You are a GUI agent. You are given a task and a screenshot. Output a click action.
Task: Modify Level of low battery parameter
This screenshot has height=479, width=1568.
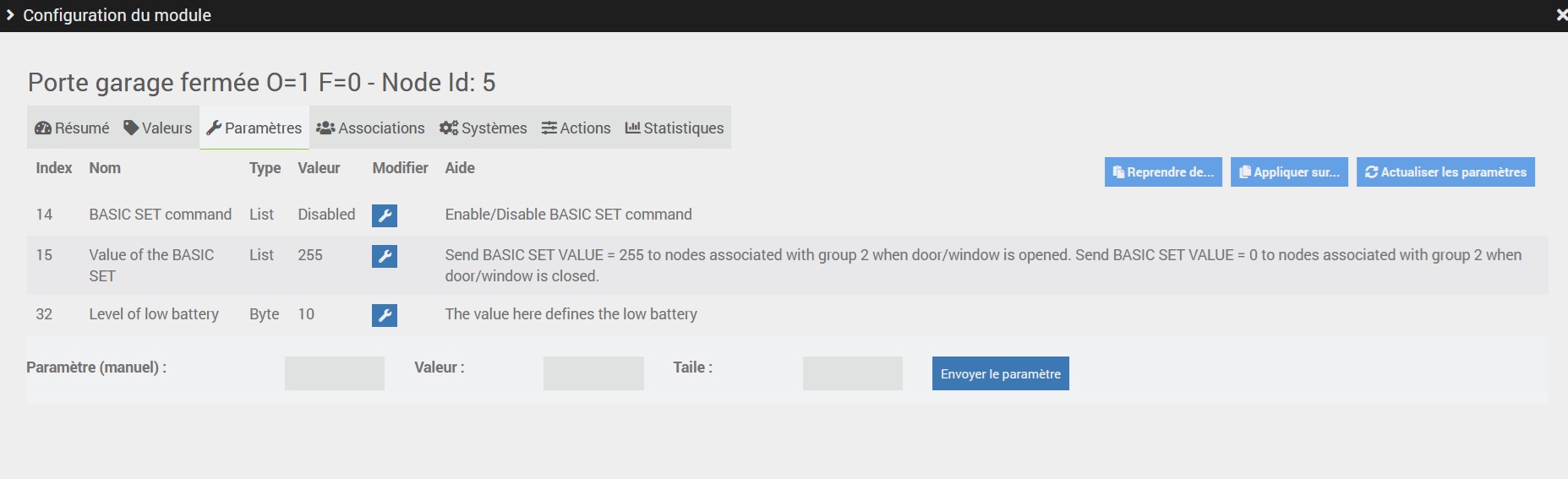[385, 315]
